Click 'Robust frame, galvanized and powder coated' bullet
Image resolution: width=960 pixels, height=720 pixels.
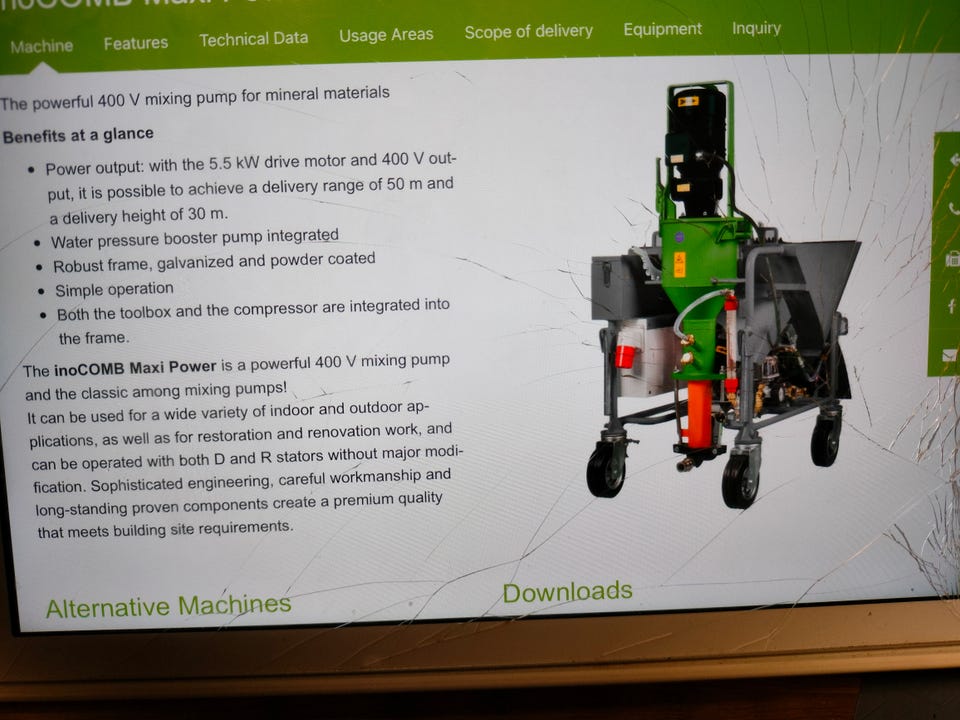(x=214, y=263)
